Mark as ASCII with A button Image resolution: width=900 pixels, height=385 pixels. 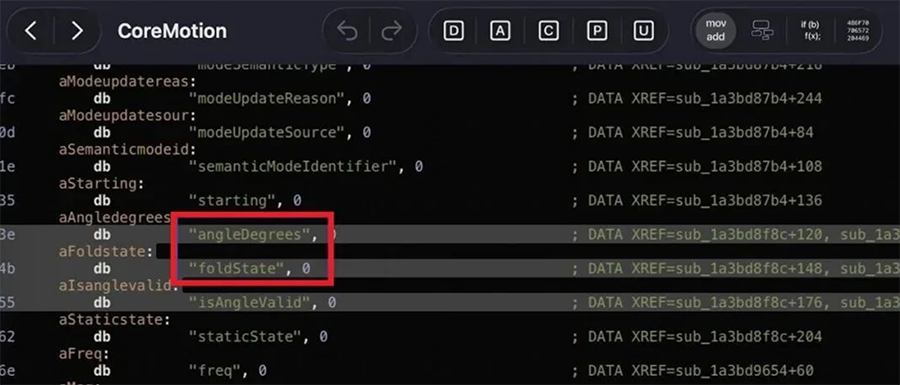pyautogui.click(x=500, y=31)
